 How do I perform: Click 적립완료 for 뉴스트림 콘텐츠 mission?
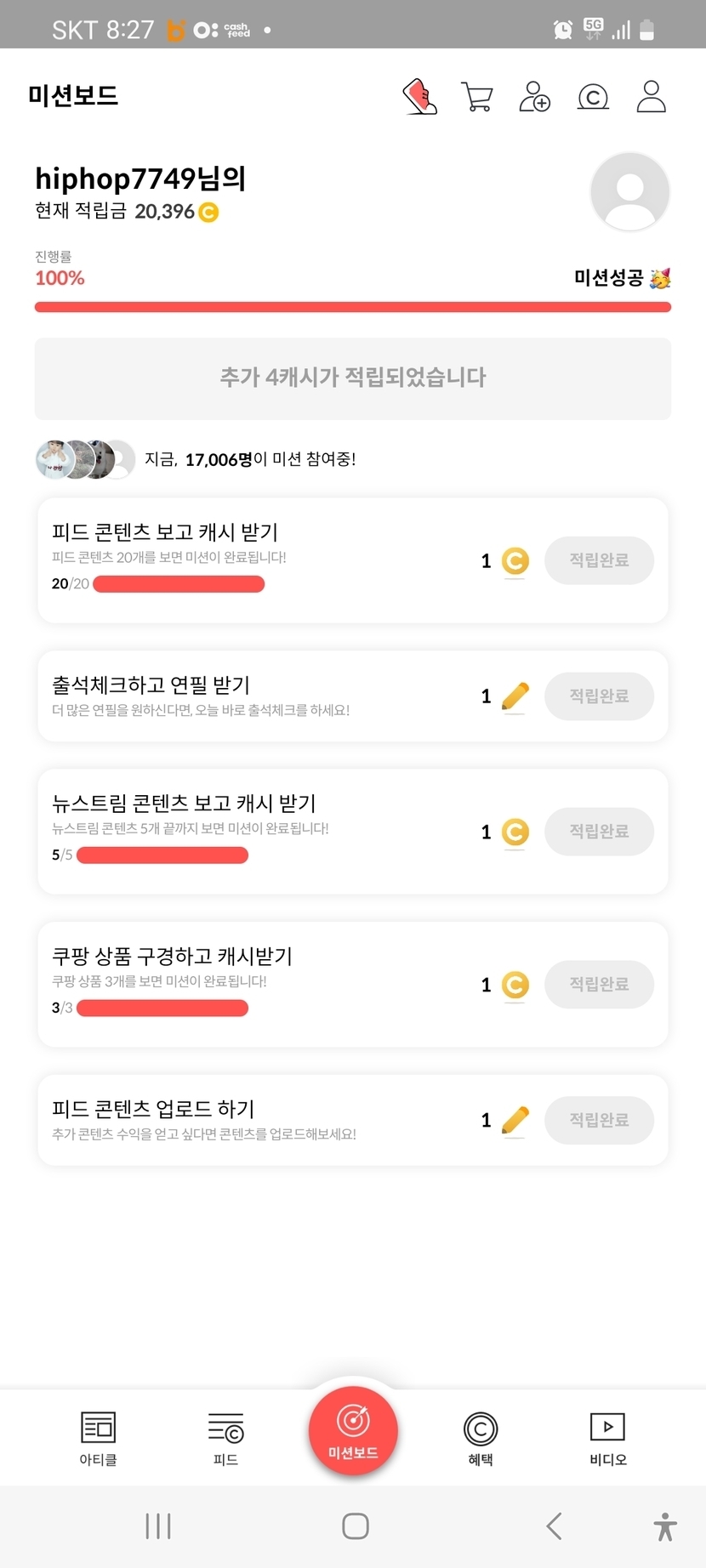tap(599, 832)
